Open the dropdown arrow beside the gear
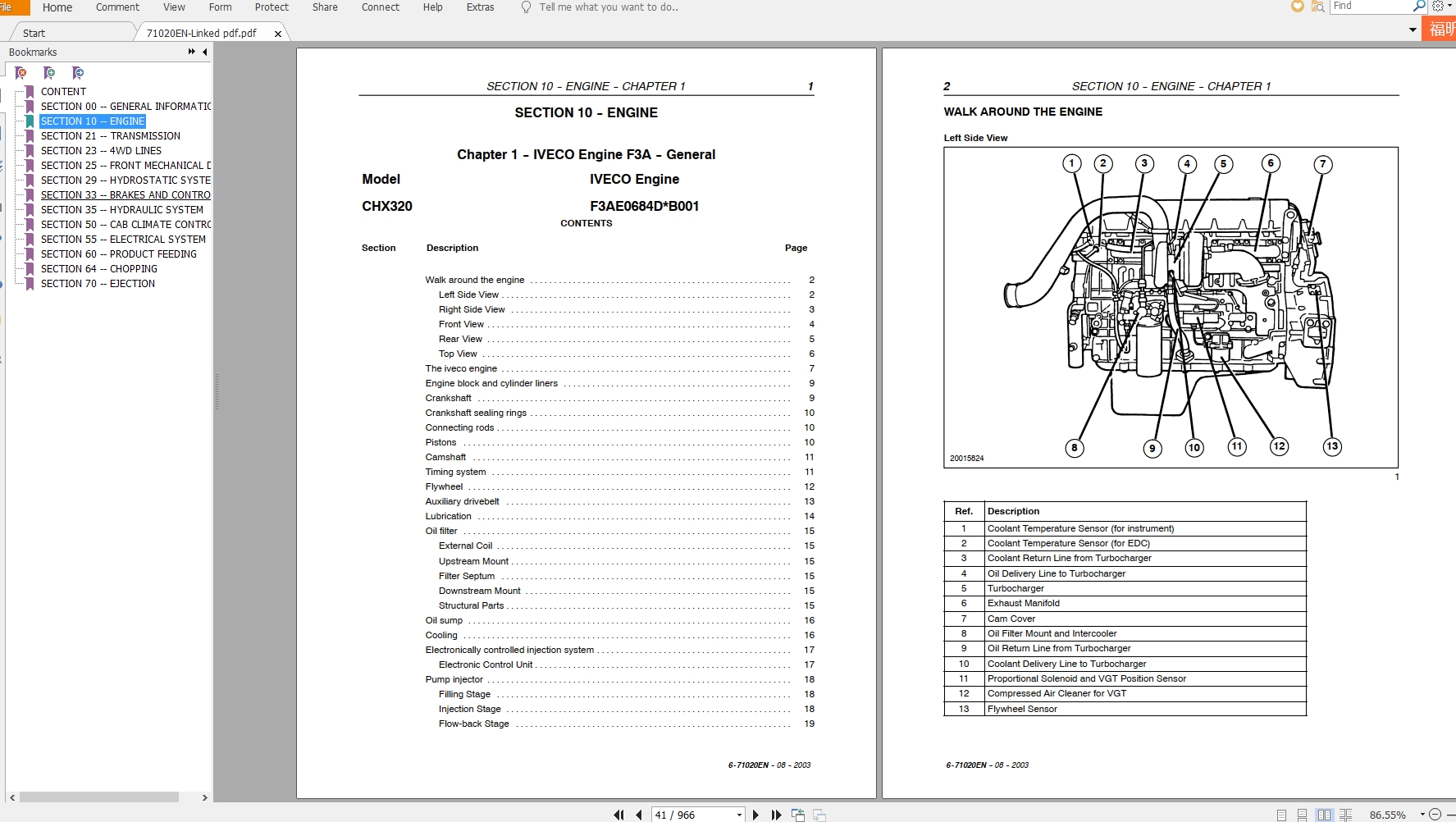The height and width of the screenshot is (822, 1456). pos(1449,6)
